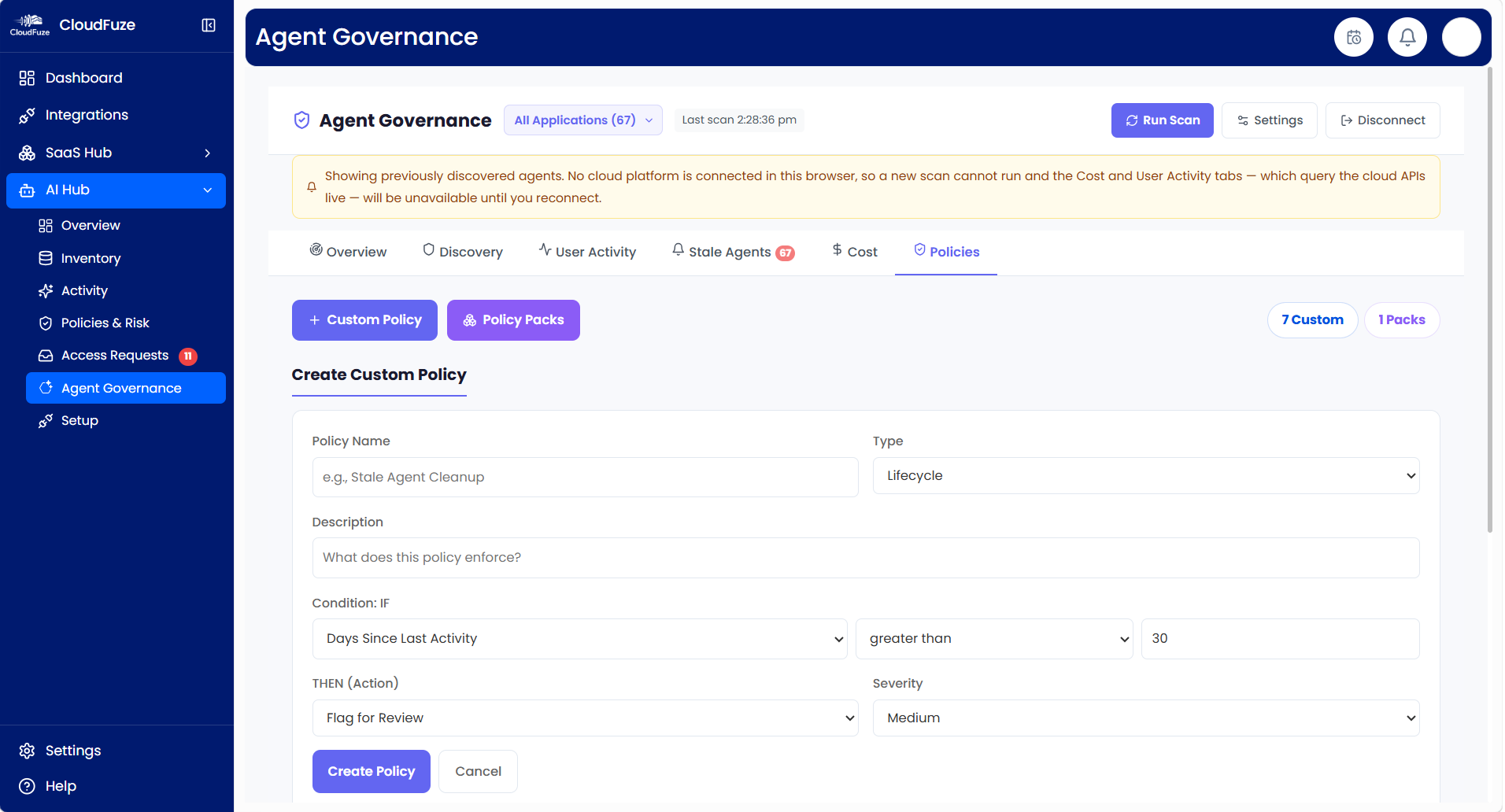Open governance Settings button
The width and height of the screenshot is (1505, 812).
click(x=1270, y=120)
